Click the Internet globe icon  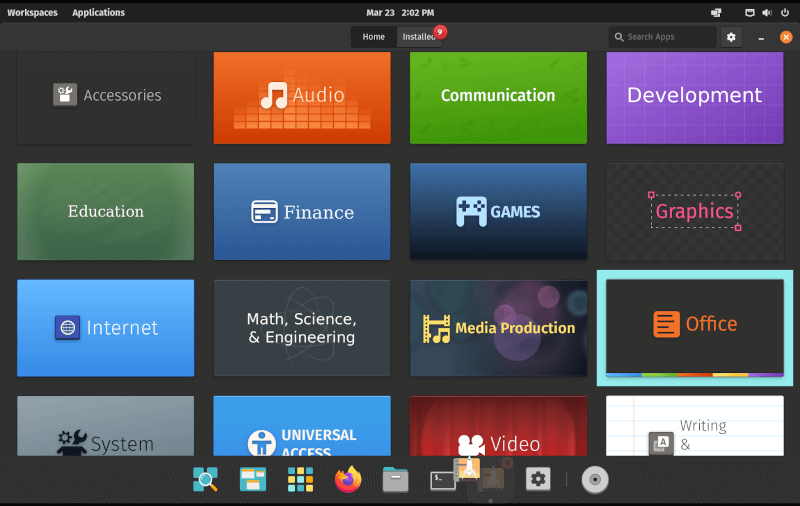[67, 328]
